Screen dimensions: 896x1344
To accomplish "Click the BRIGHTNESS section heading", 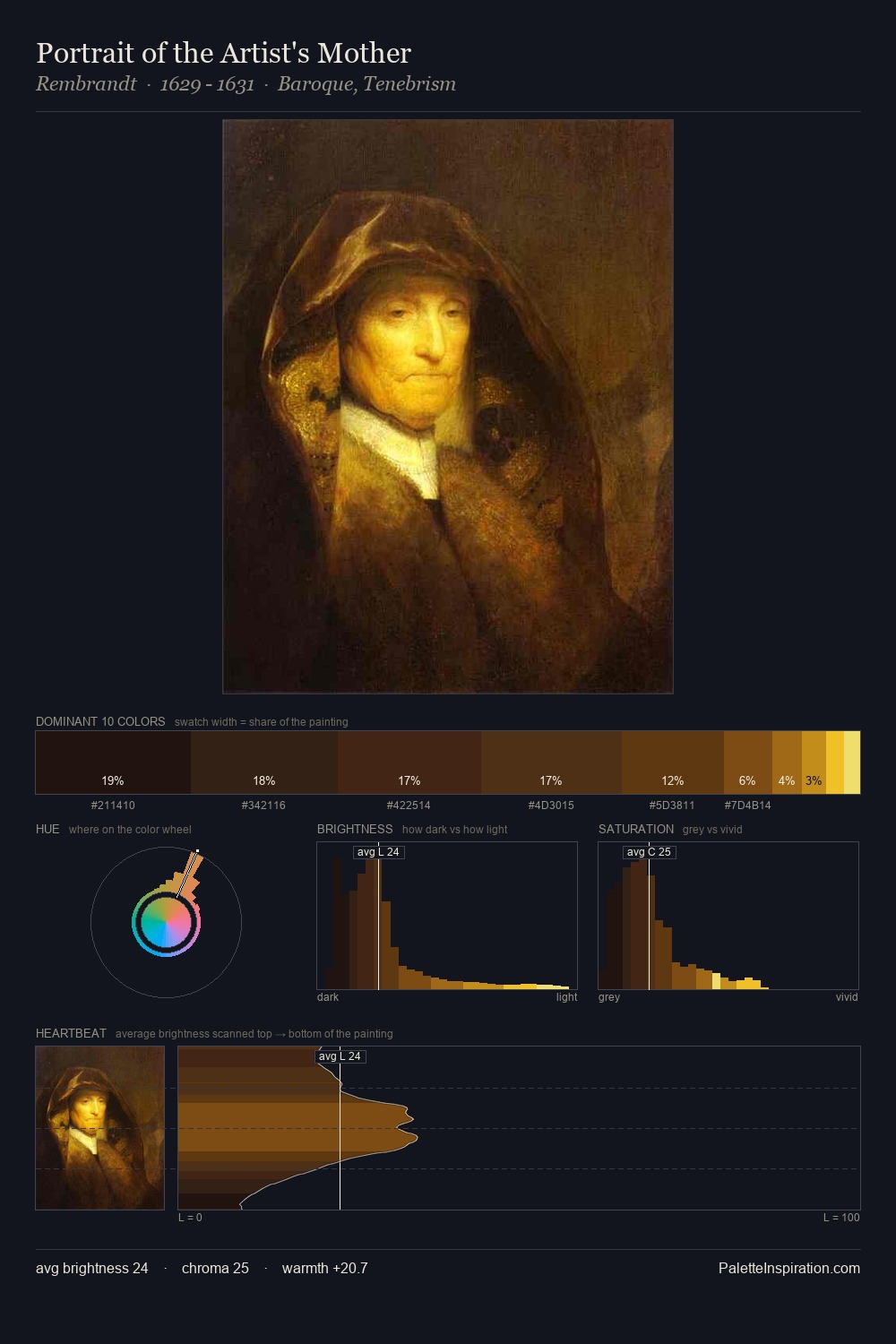I will pos(355,829).
